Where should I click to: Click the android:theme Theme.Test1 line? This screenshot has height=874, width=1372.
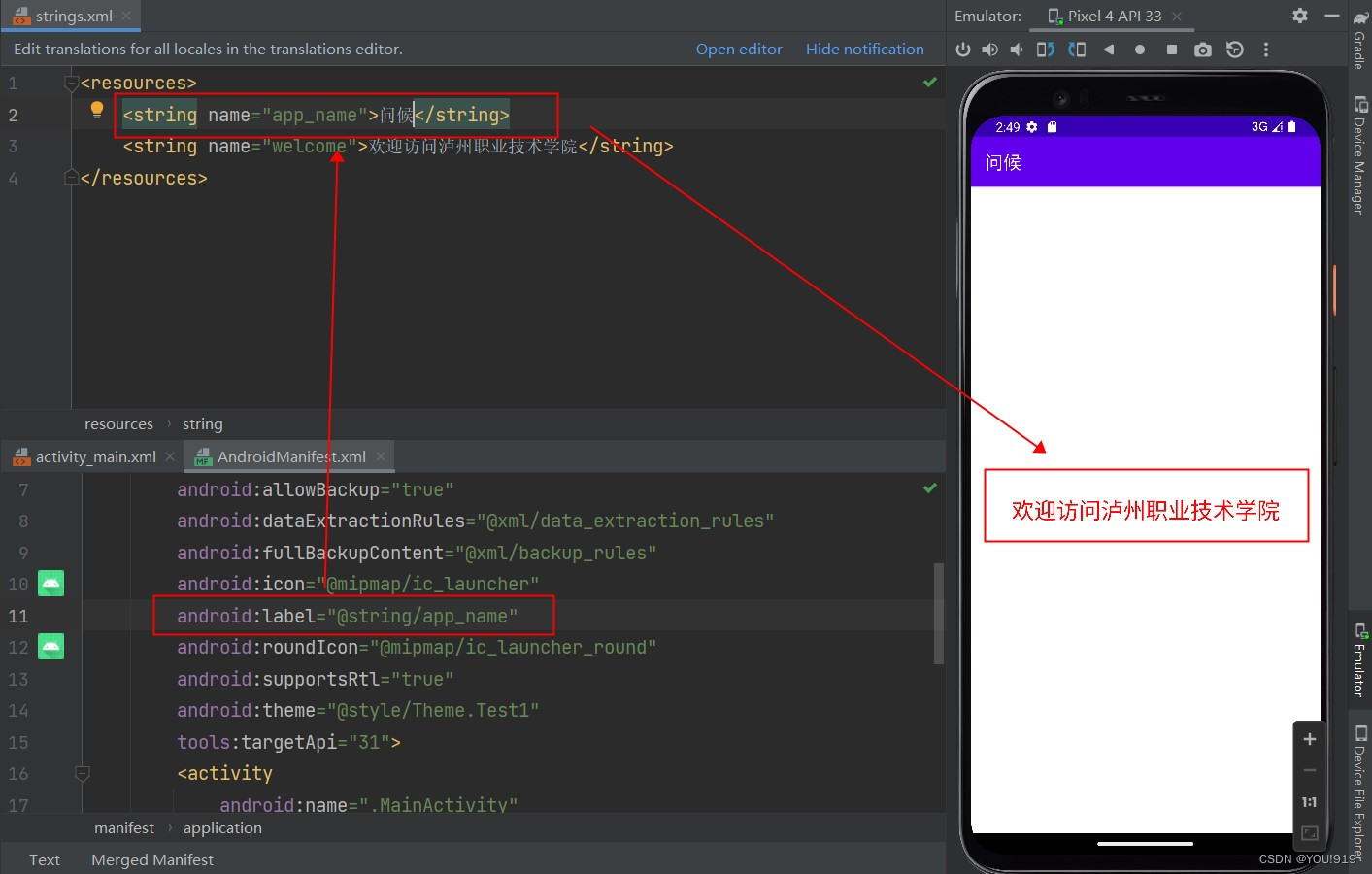(357, 710)
